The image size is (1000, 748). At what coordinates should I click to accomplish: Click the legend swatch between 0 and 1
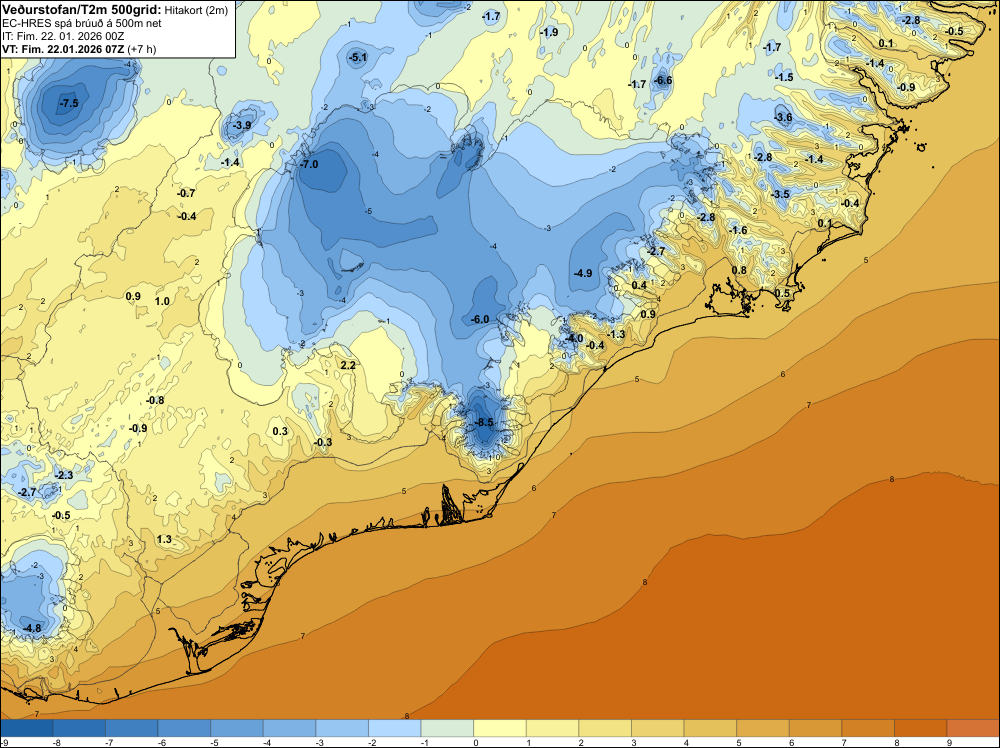click(500, 728)
